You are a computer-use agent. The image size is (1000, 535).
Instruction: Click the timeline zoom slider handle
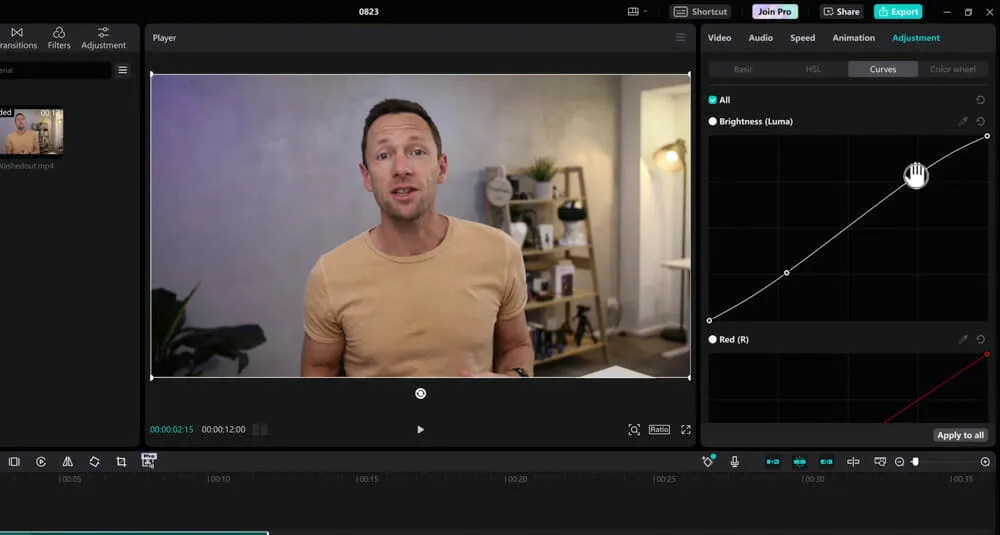tap(915, 462)
